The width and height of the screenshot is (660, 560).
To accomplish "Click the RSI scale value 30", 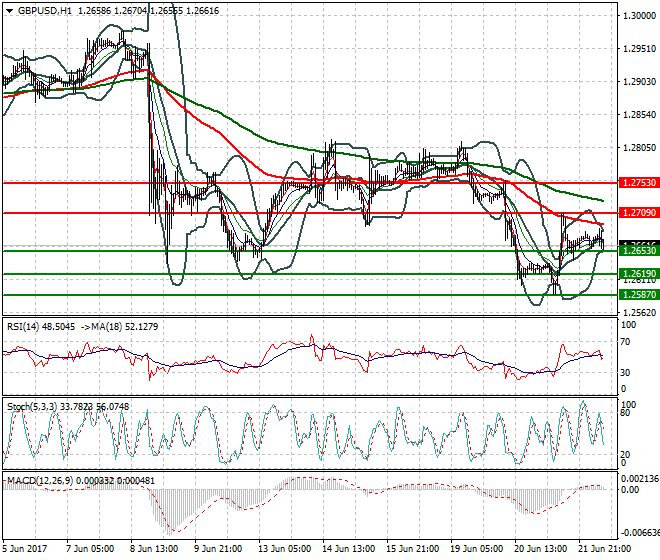I will [626, 373].
